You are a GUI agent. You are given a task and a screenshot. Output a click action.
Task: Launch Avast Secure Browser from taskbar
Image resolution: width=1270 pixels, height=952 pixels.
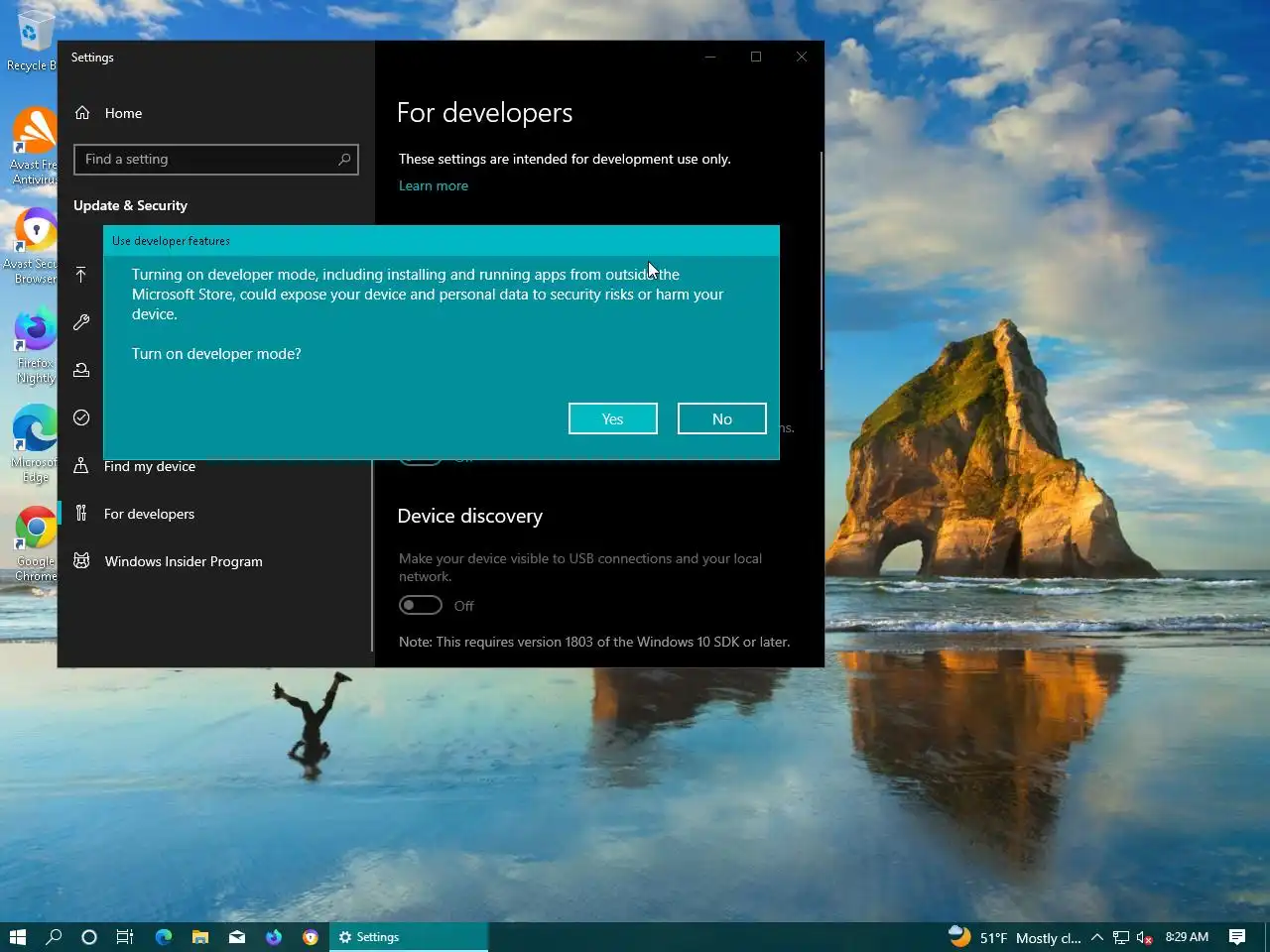[x=311, y=937]
